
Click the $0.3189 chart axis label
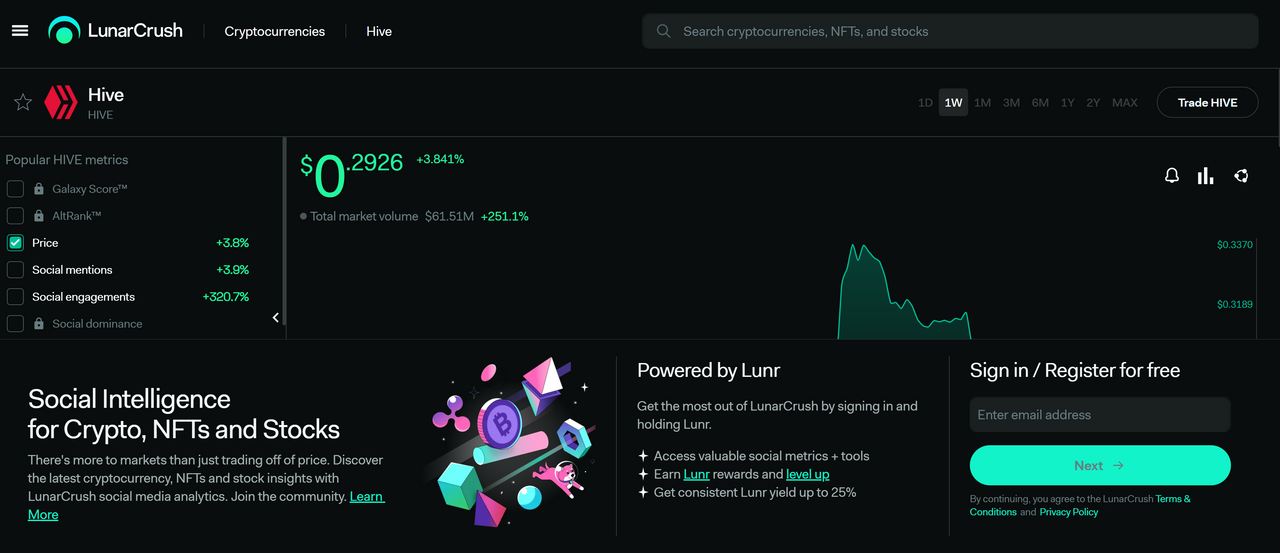point(1235,304)
